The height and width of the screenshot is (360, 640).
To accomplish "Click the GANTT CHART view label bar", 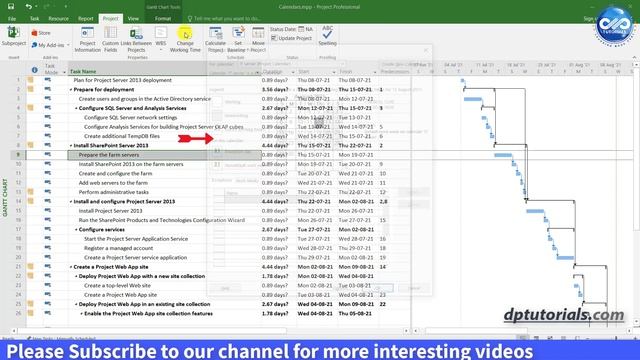I will 5,197.
